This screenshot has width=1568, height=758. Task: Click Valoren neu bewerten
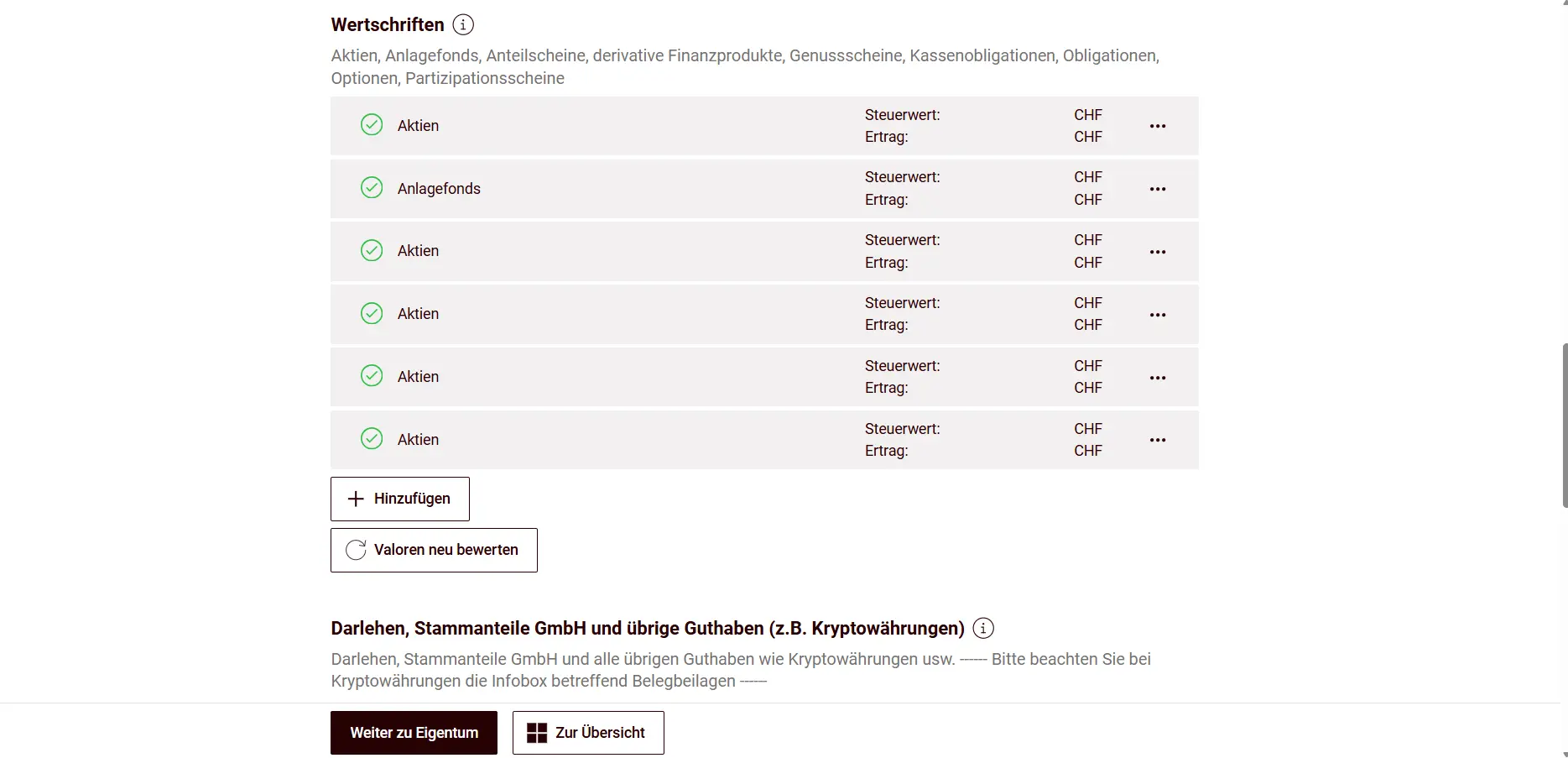pos(433,550)
